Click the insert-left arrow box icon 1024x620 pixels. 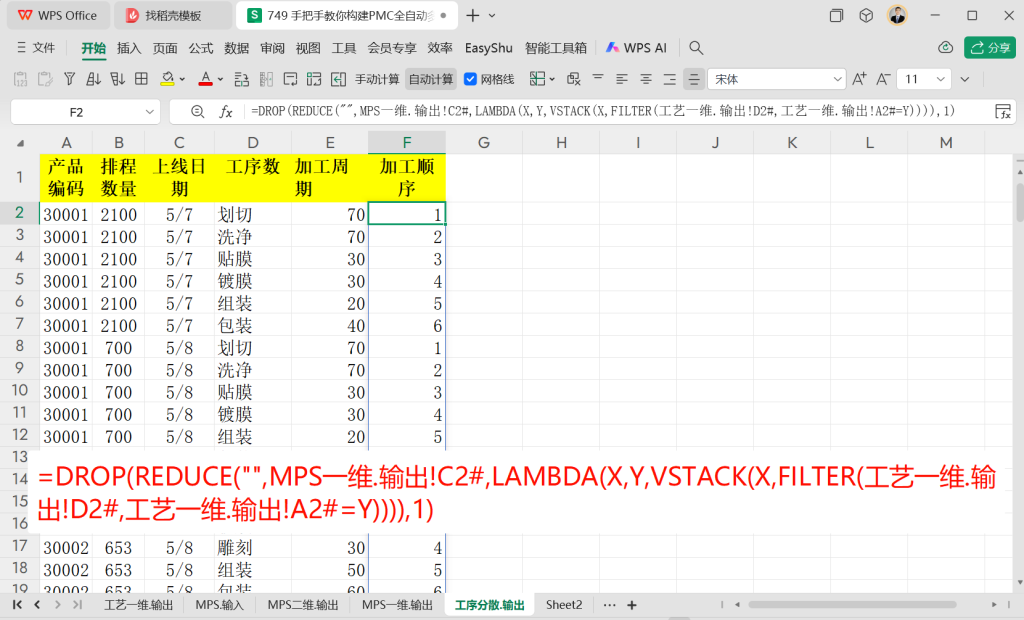(x=338, y=79)
